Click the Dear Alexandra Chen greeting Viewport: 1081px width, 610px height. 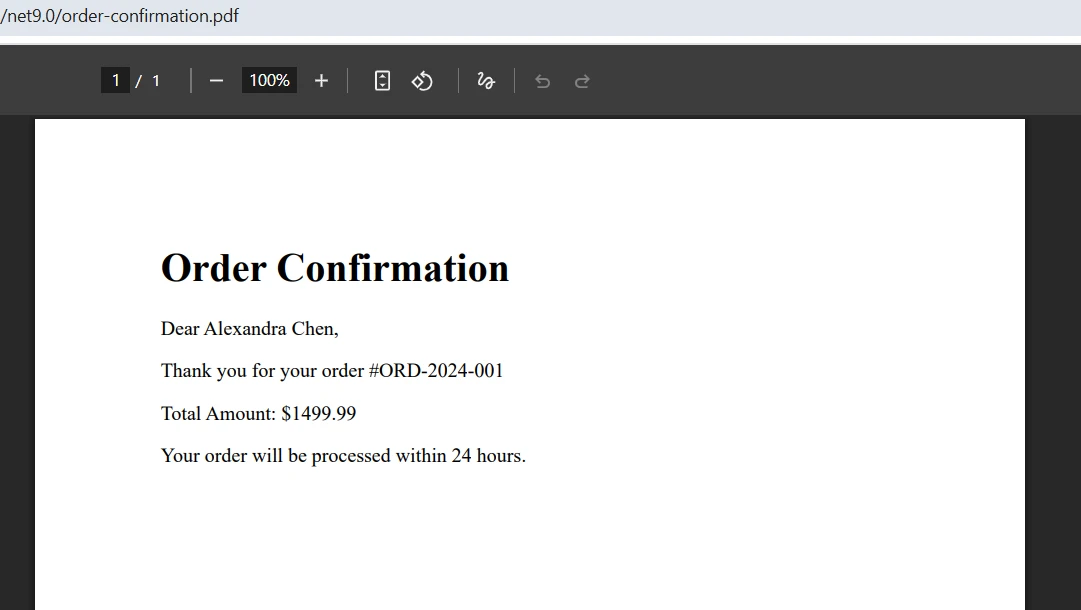click(249, 328)
